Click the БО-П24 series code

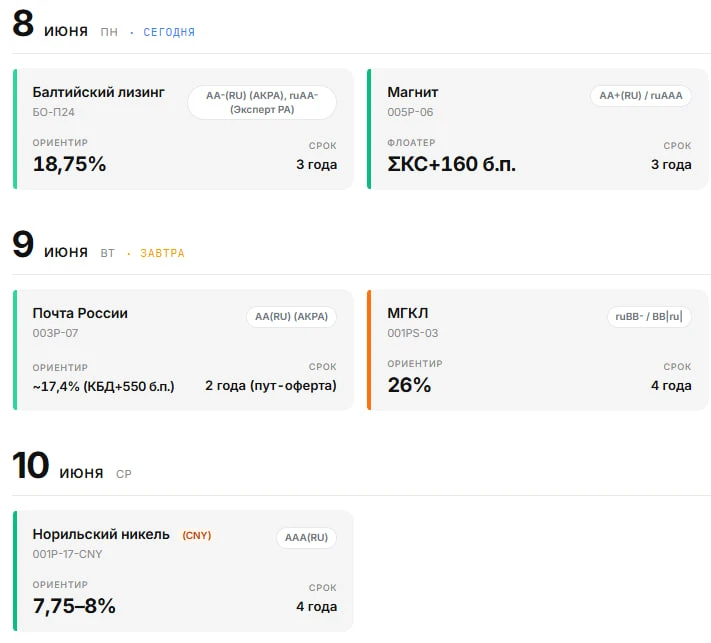(54, 112)
